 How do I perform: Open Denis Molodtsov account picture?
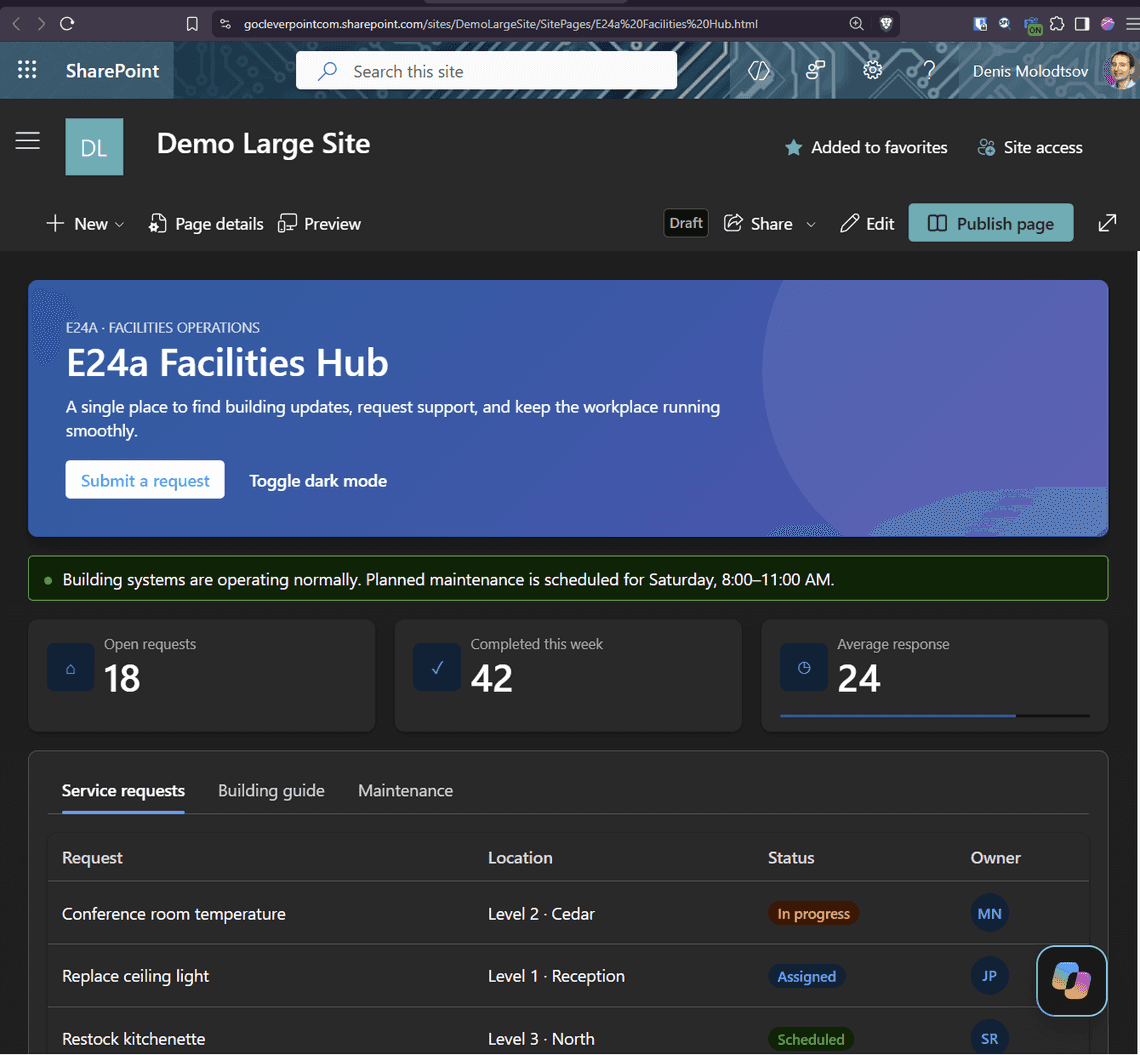[1120, 71]
